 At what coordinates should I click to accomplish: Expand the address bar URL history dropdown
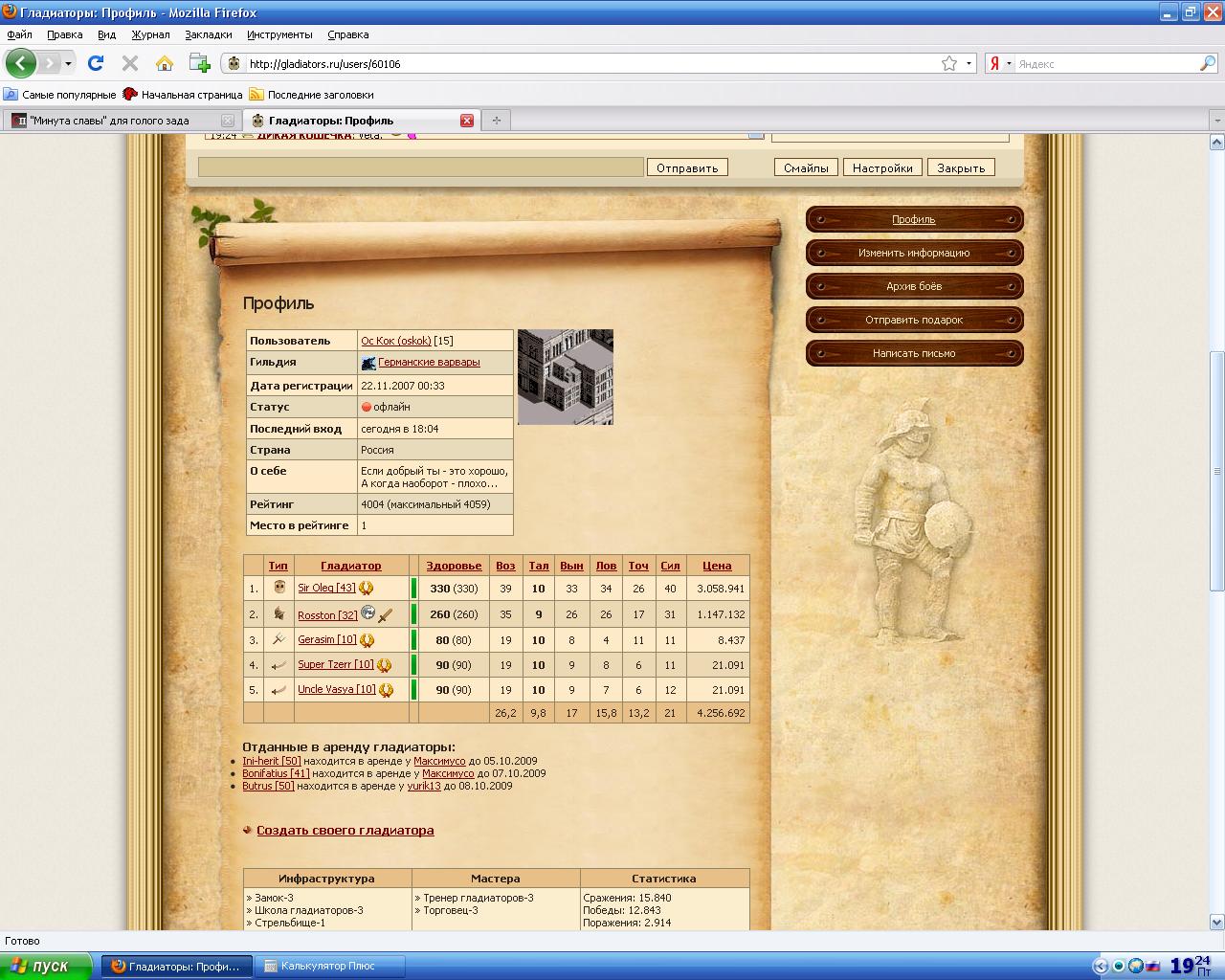click(x=969, y=63)
